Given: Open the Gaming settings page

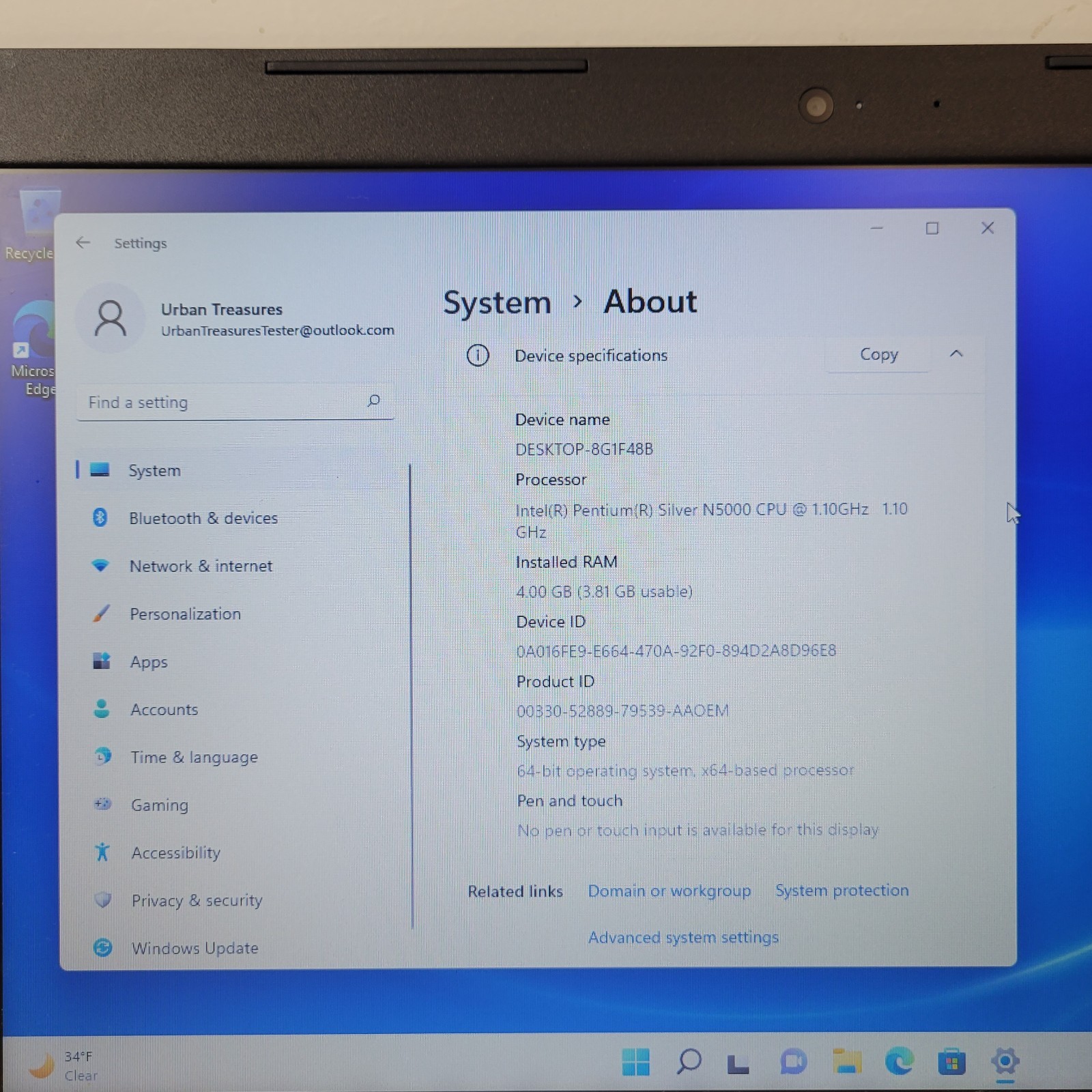Looking at the screenshot, I should coord(235,805).
